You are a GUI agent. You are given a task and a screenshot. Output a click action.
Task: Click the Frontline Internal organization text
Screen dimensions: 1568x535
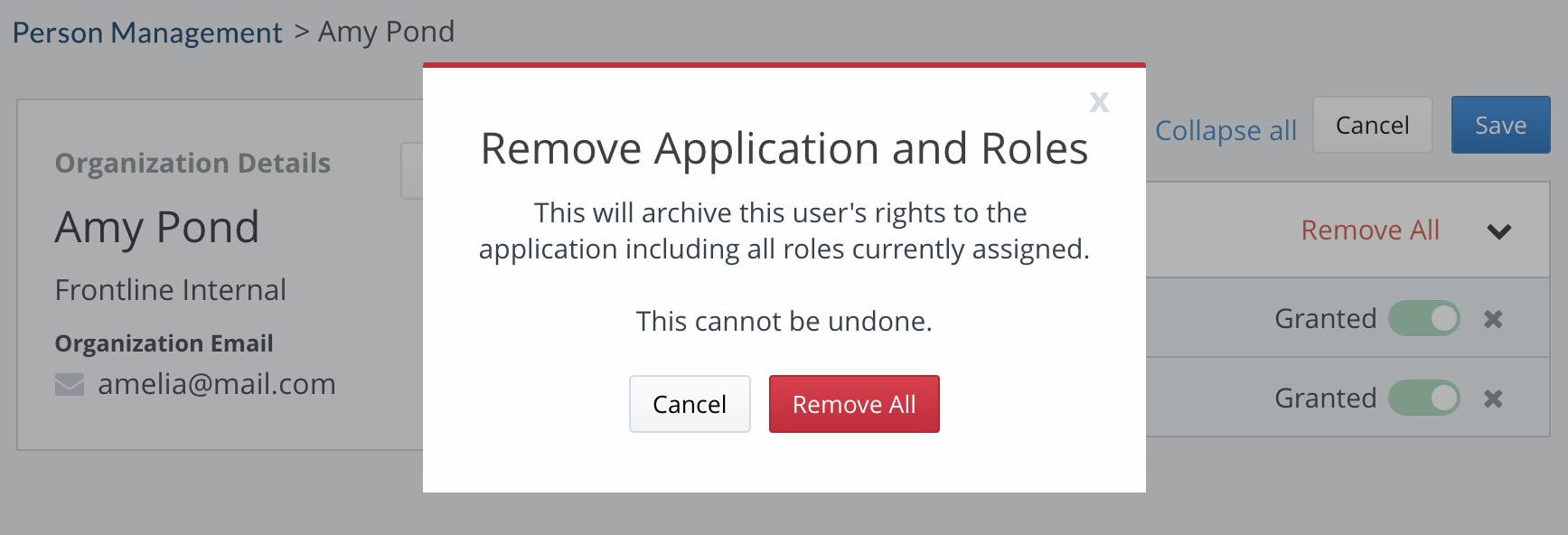click(171, 290)
